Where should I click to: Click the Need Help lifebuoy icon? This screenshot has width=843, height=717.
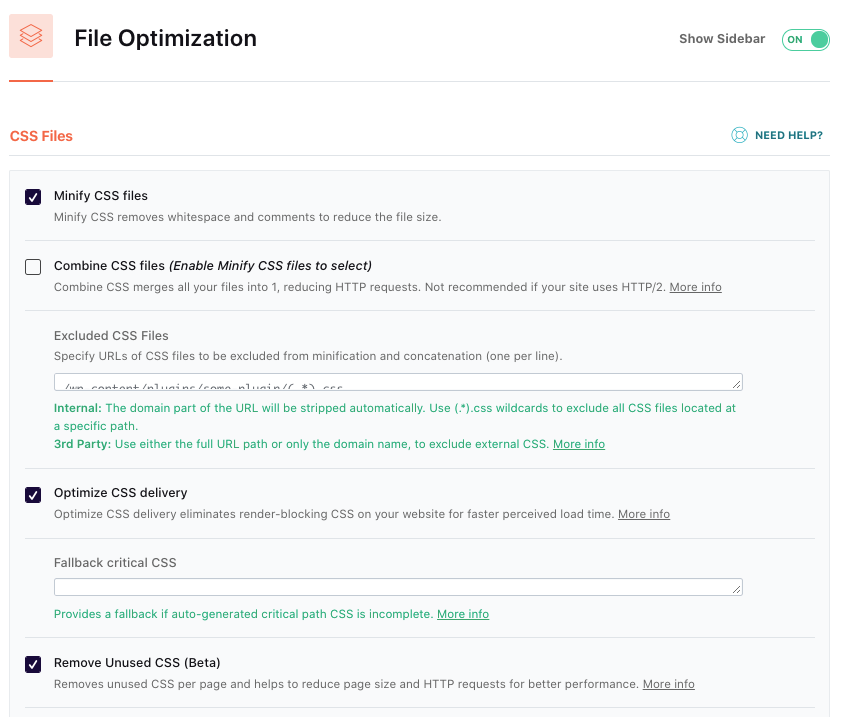coord(739,135)
